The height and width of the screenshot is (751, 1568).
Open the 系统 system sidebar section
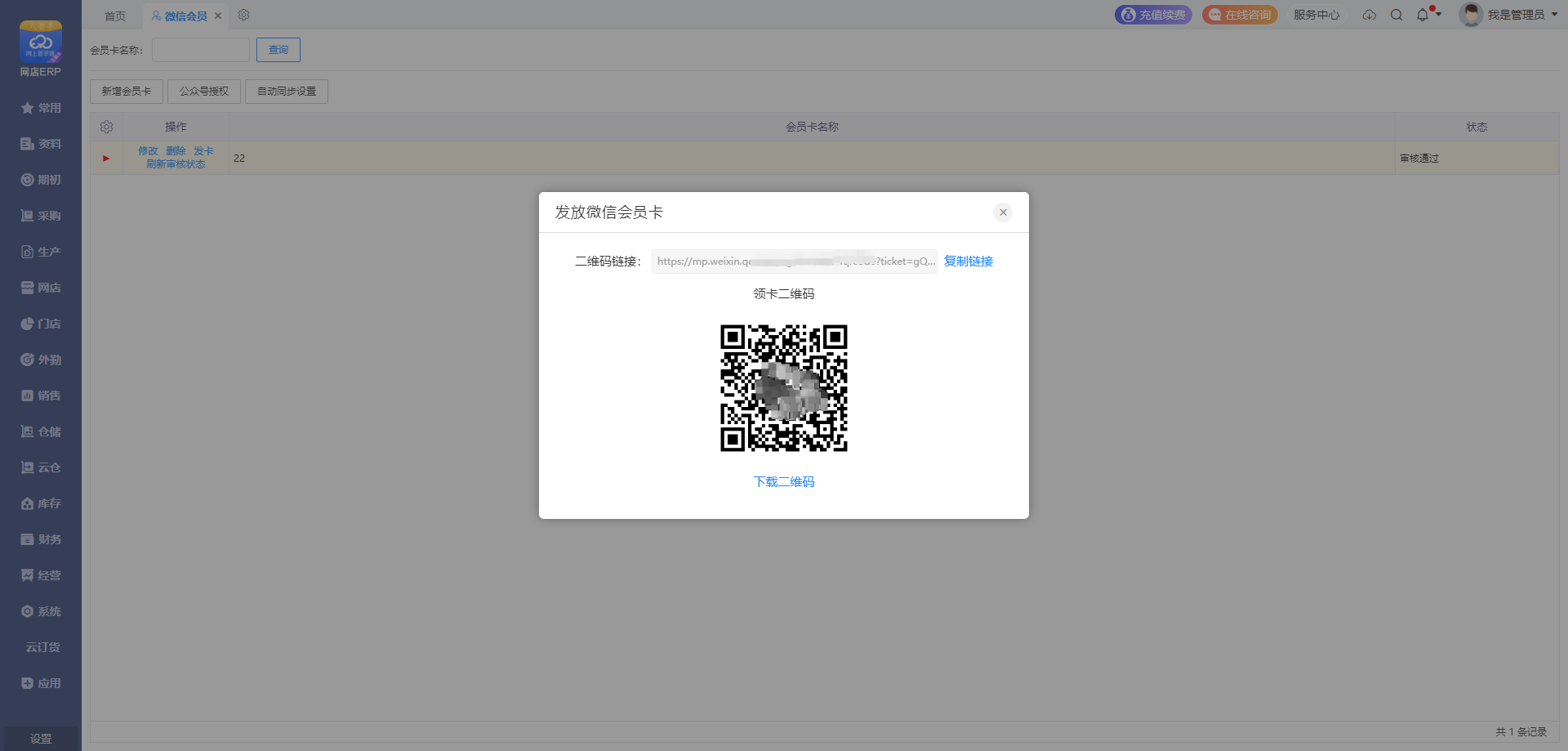click(41, 611)
